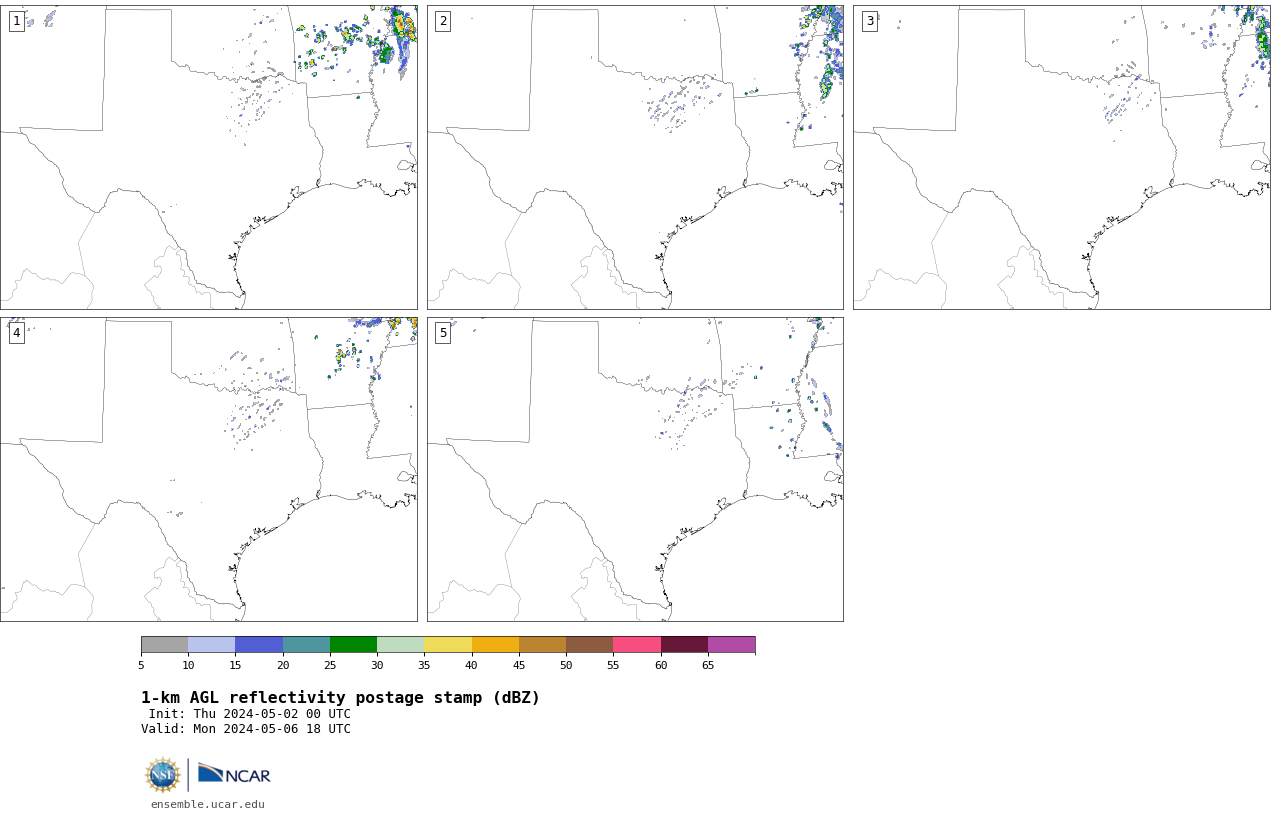This screenshot has height=815, width=1280.
Task: Open ensemble member 3 reflectivity map
Action: coord(1062,157)
